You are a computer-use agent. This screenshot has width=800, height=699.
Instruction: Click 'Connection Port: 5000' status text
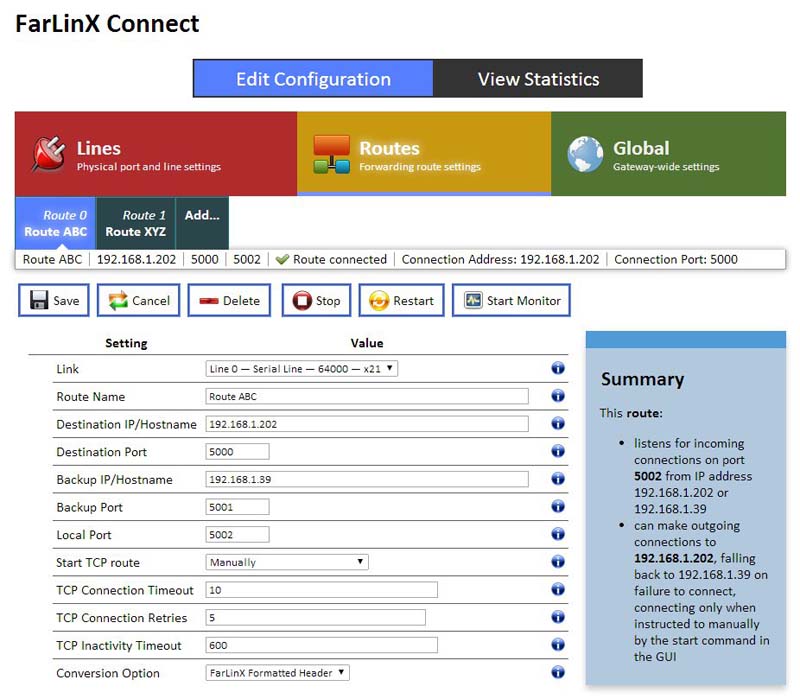point(676,259)
